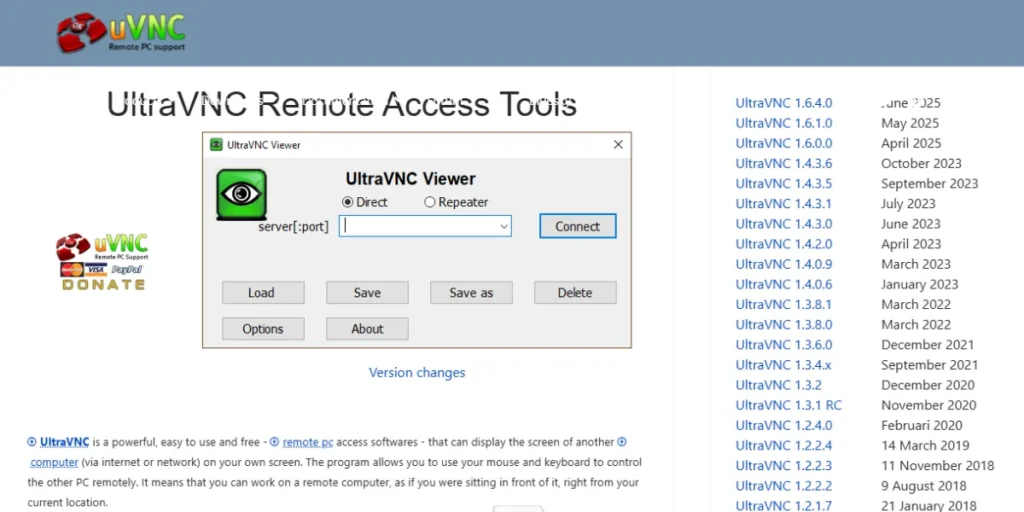Viewport: 1024px width, 512px height.
Task: Open UltraVNC 1.4.0.9 download link
Action: click(784, 264)
